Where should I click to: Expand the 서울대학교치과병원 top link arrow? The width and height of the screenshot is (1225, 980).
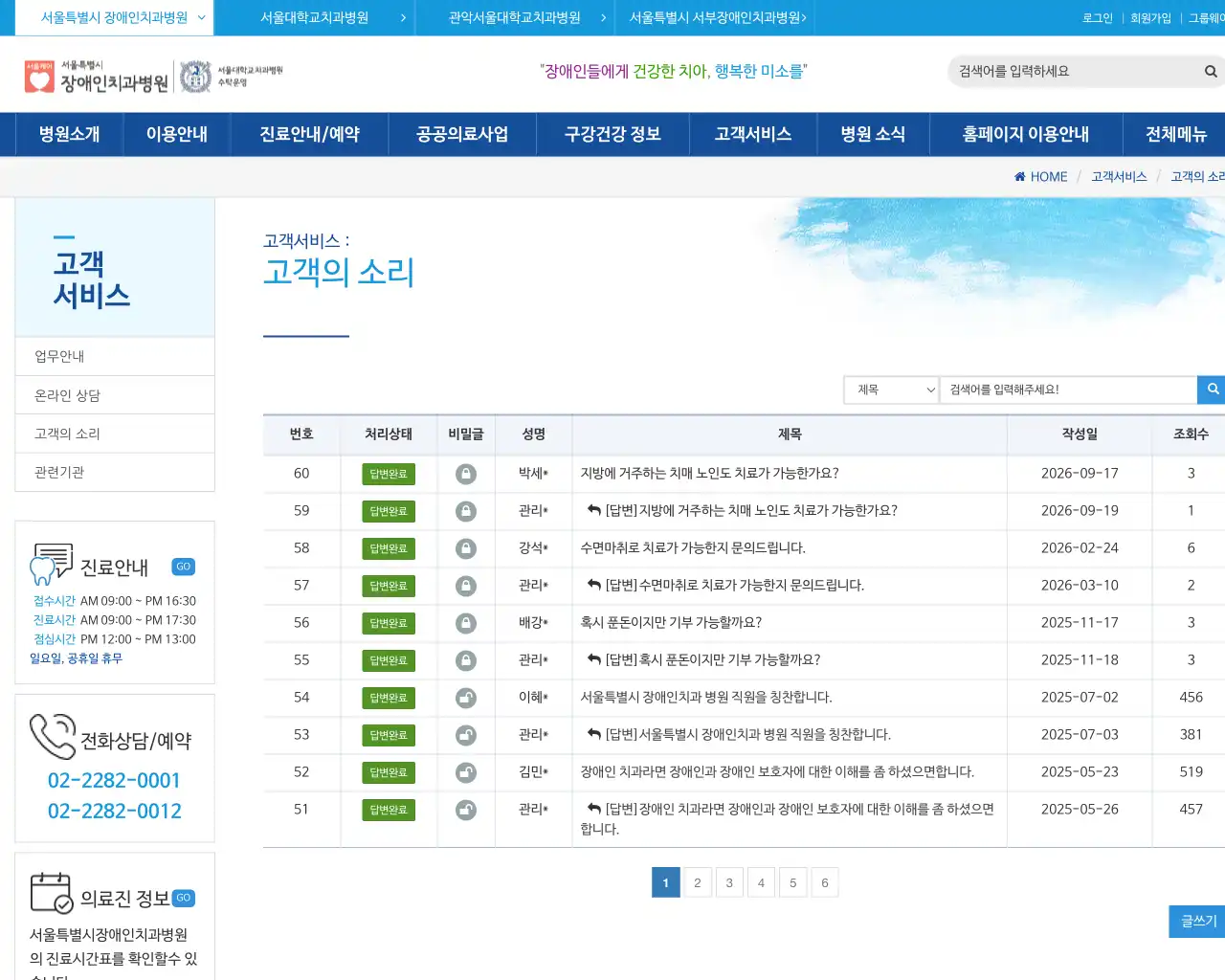click(x=403, y=17)
